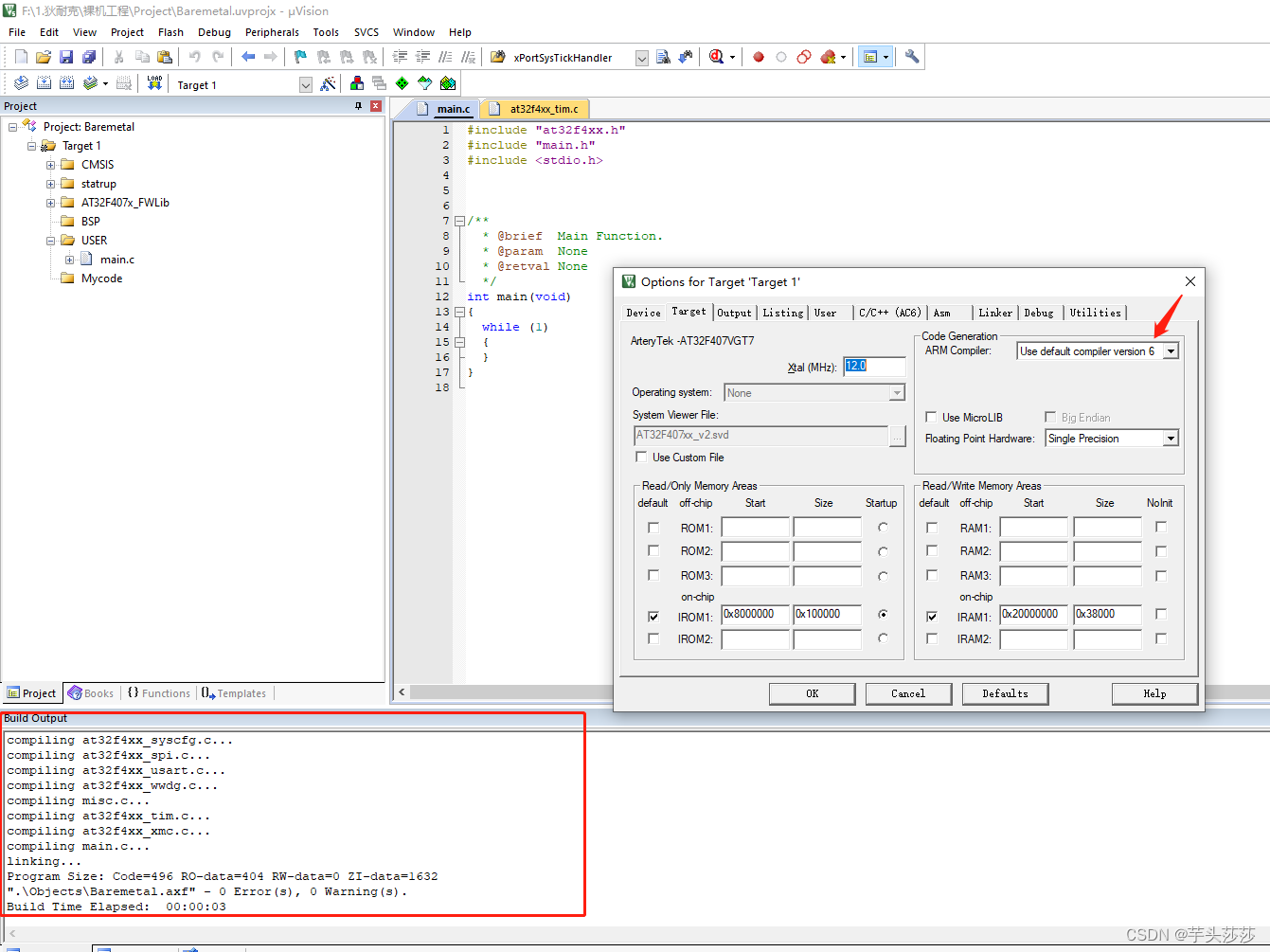Click the Cancel button in Options dialog
Image resolution: width=1270 pixels, height=952 pixels.
(x=908, y=693)
